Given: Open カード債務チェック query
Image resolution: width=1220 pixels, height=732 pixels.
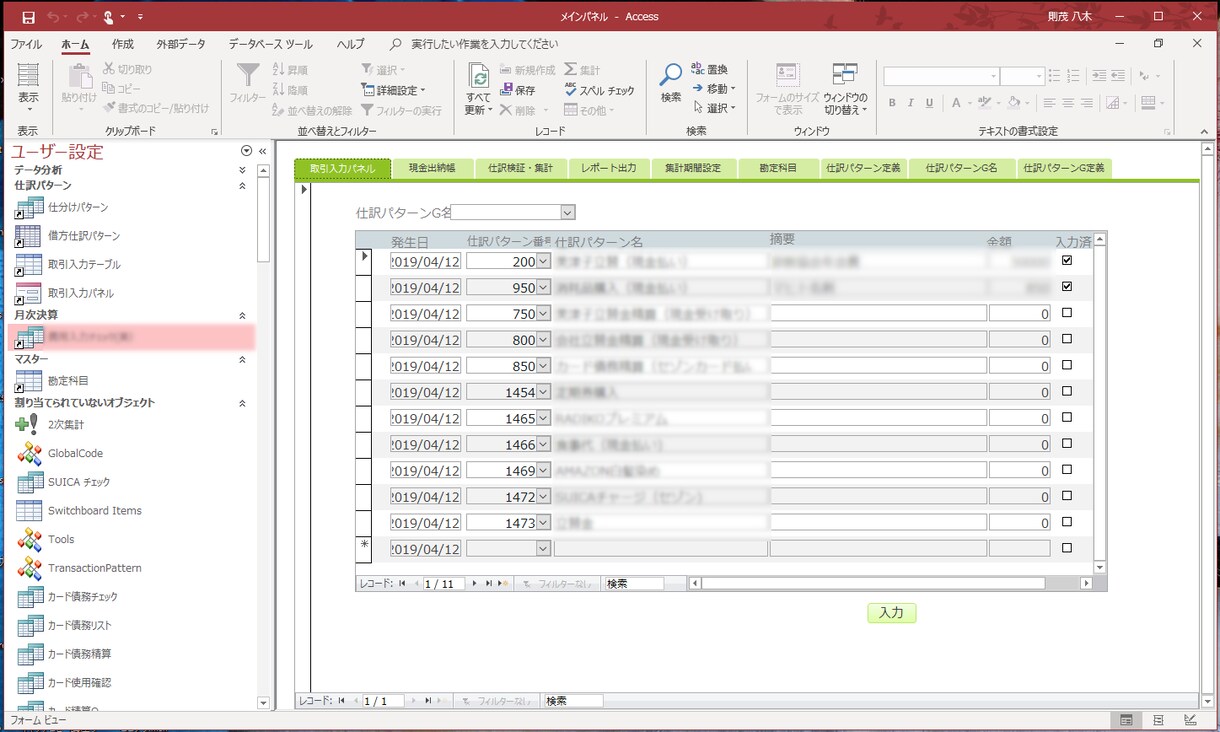Looking at the screenshot, I should click(x=67, y=597).
